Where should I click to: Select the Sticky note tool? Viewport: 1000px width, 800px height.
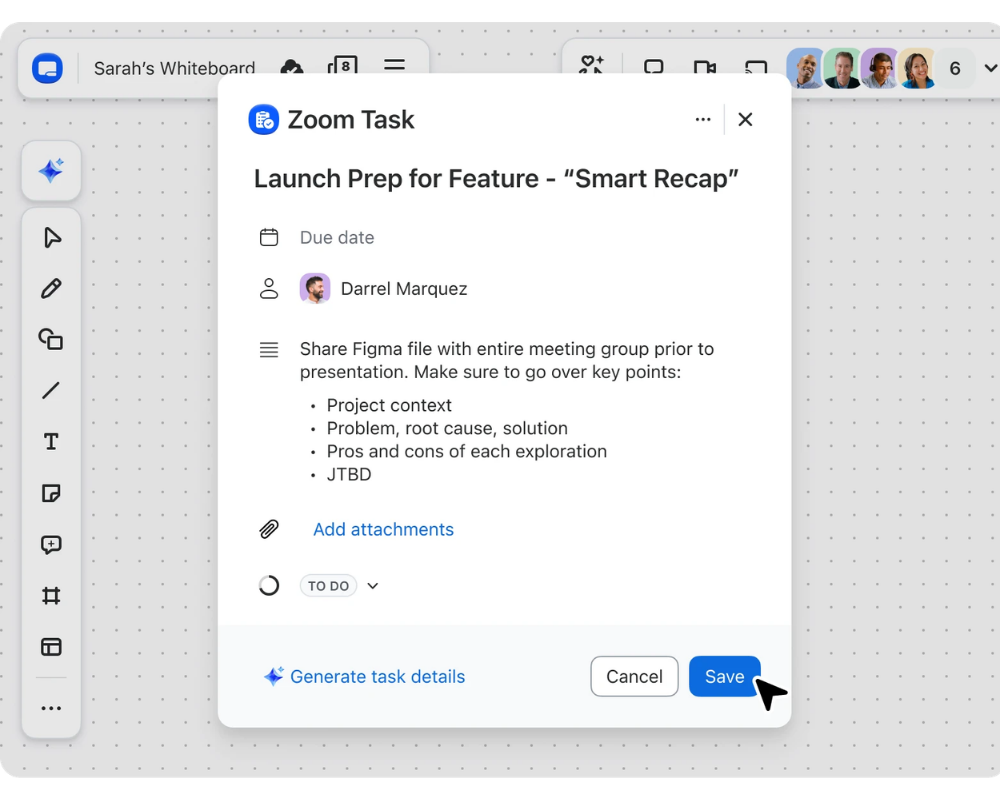point(51,493)
